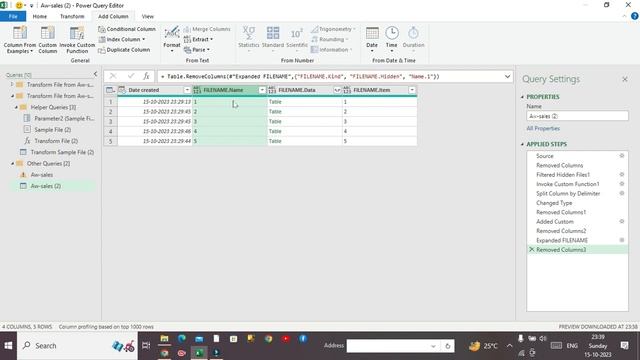This screenshot has width=640, height=360.
Task: Open Parse dropdown menu
Action: pyautogui.click(x=197, y=50)
